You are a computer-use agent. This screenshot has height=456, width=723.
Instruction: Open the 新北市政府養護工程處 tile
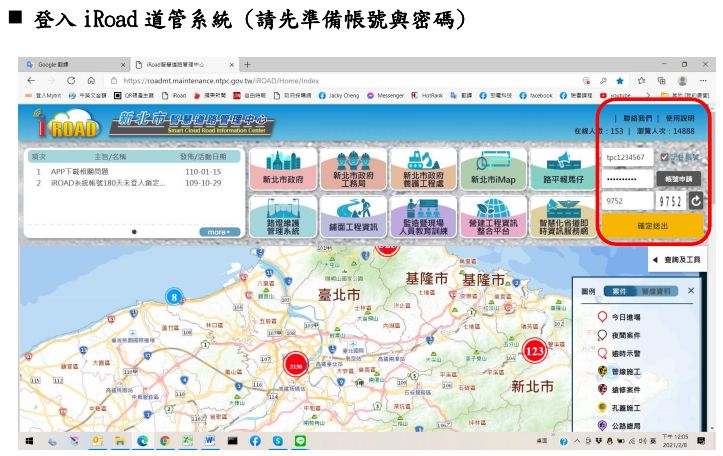point(423,169)
